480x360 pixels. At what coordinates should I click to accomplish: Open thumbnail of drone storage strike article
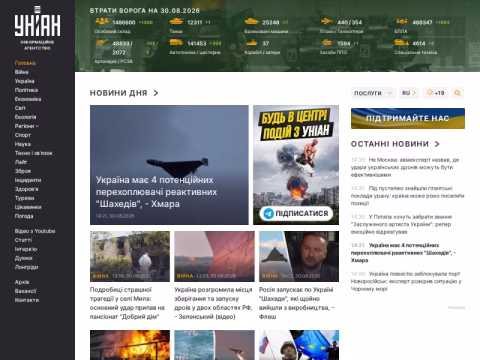click(214, 256)
